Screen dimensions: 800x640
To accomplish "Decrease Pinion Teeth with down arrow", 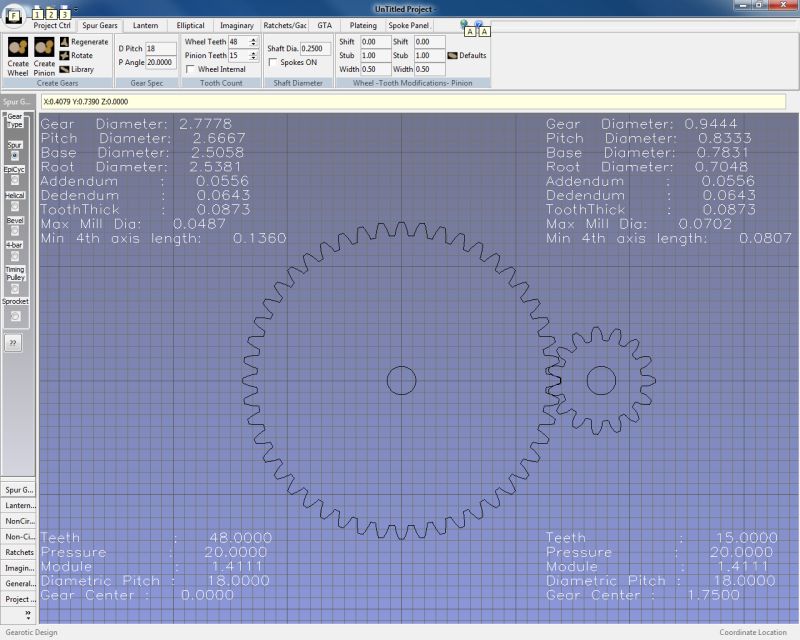I will pyautogui.click(x=253, y=58).
